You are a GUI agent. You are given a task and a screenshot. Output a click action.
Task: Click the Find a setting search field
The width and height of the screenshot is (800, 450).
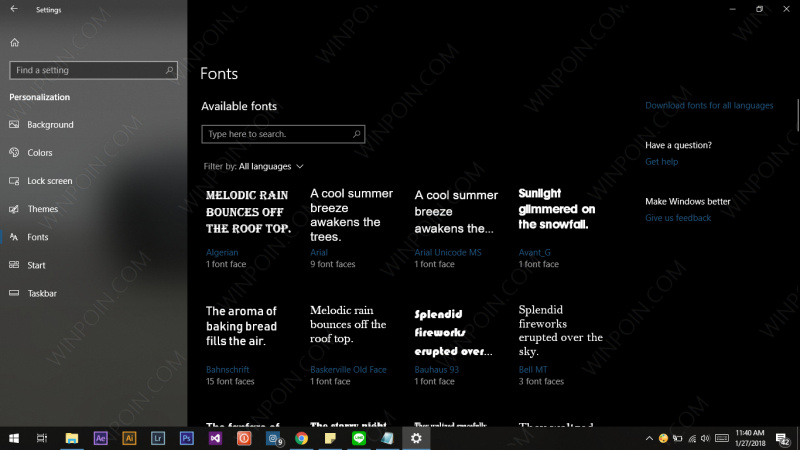93,70
